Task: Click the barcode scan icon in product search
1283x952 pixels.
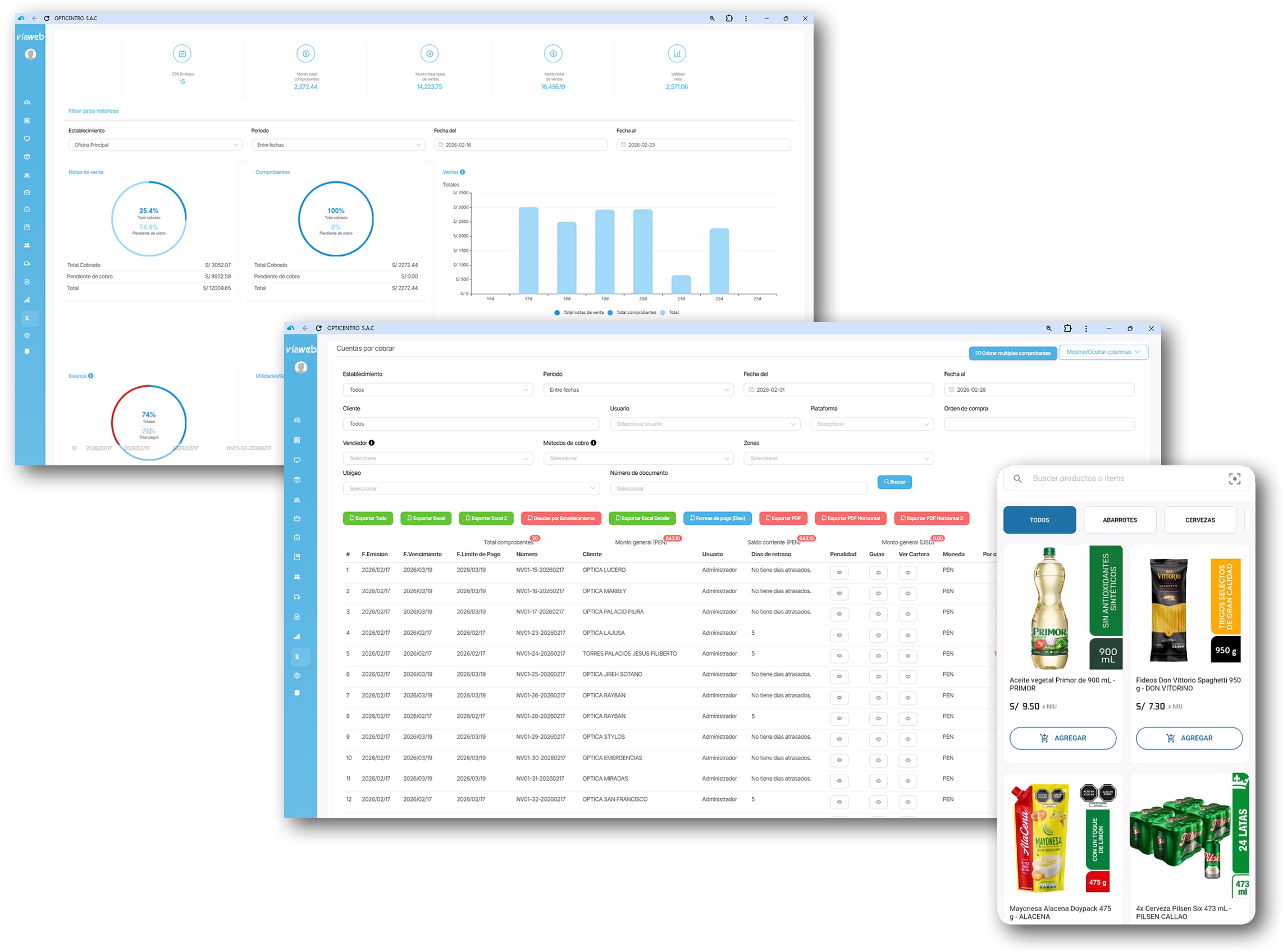Action: pyautogui.click(x=1234, y=479)
